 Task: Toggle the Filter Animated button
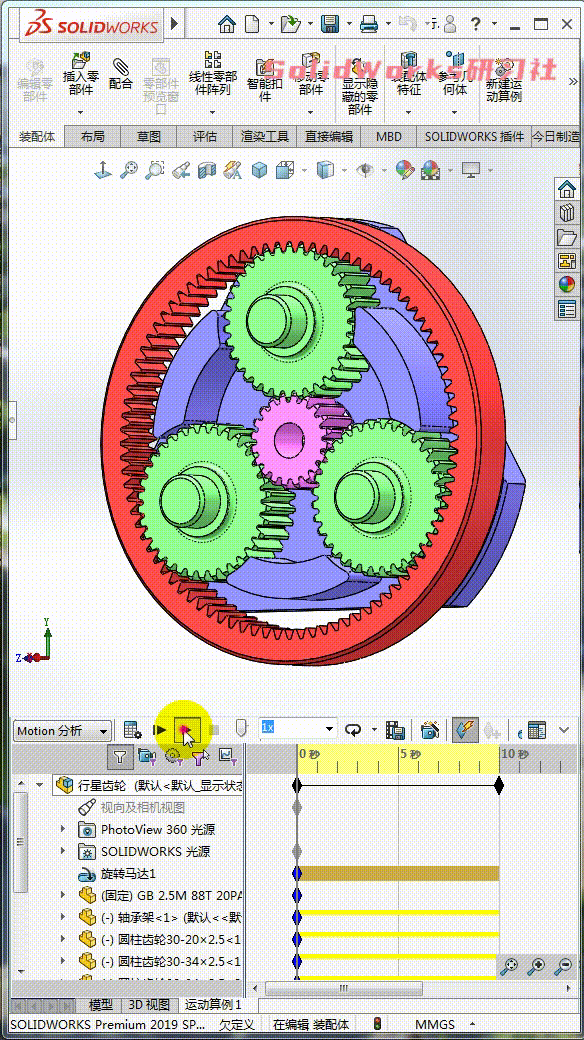146,755
